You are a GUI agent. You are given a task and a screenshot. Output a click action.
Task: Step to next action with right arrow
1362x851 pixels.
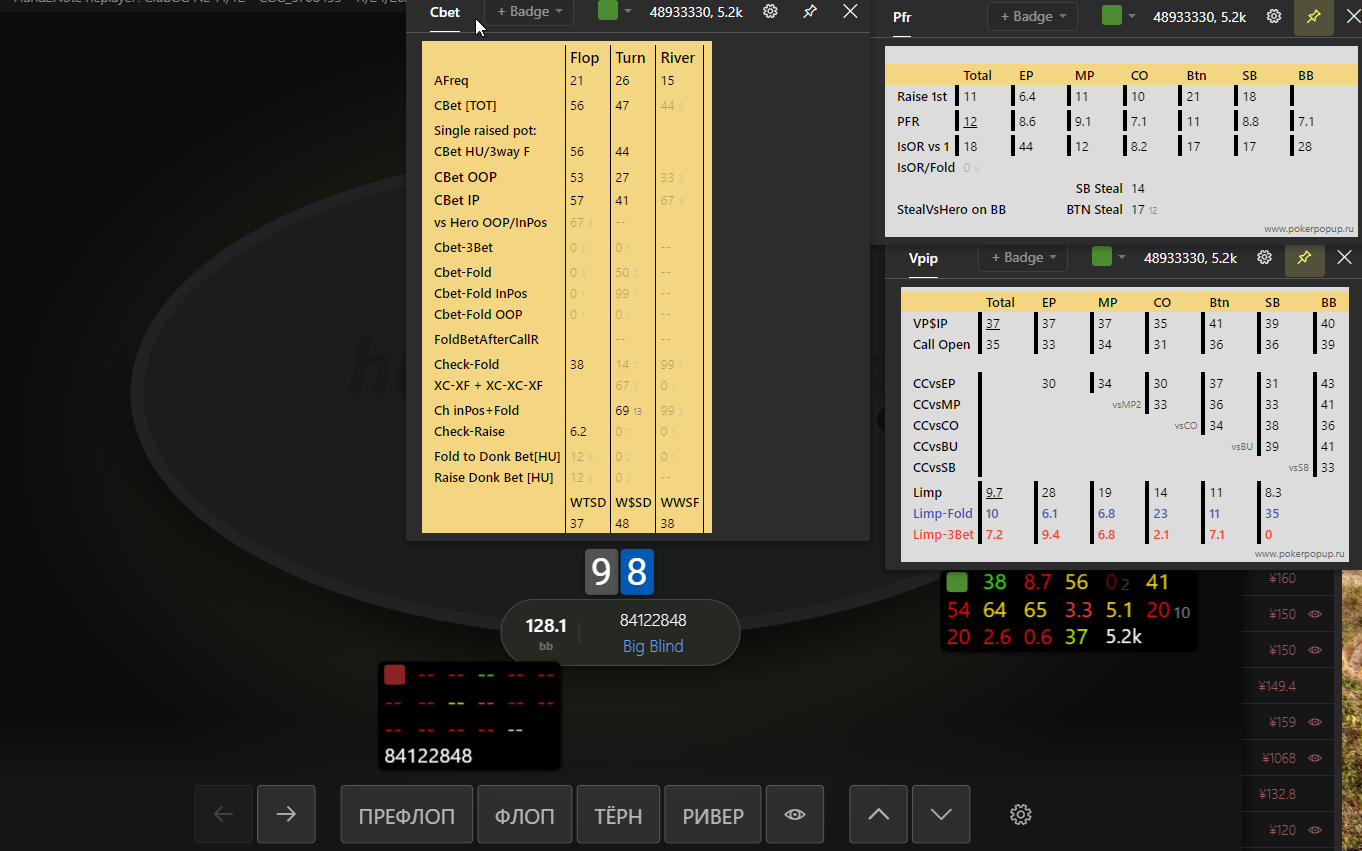(x=286, y=815)
